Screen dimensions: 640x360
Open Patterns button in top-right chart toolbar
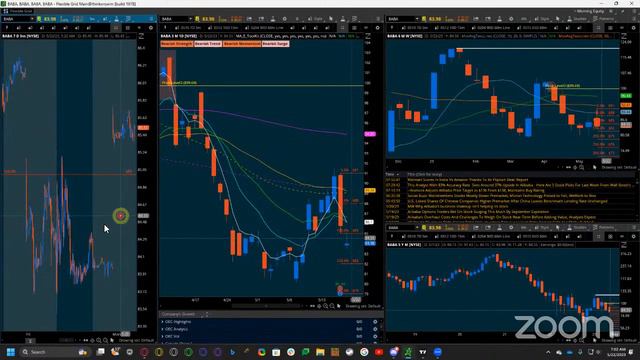pos(603,19)
